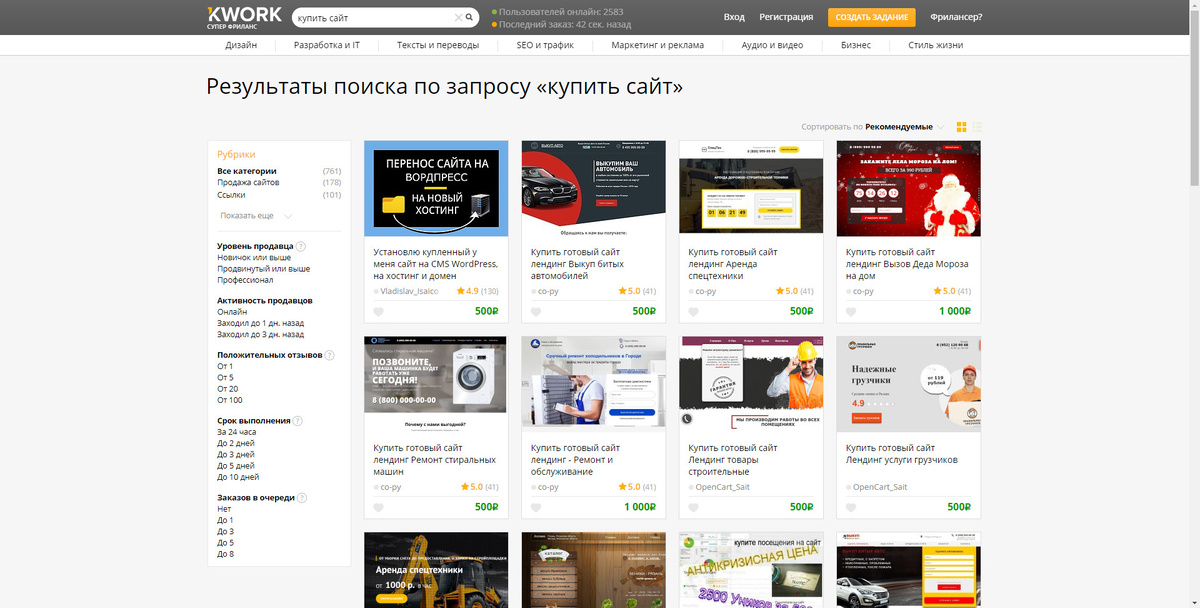Open Разработка и IT category menu
1200x608 pixels.
coord(326,45)
